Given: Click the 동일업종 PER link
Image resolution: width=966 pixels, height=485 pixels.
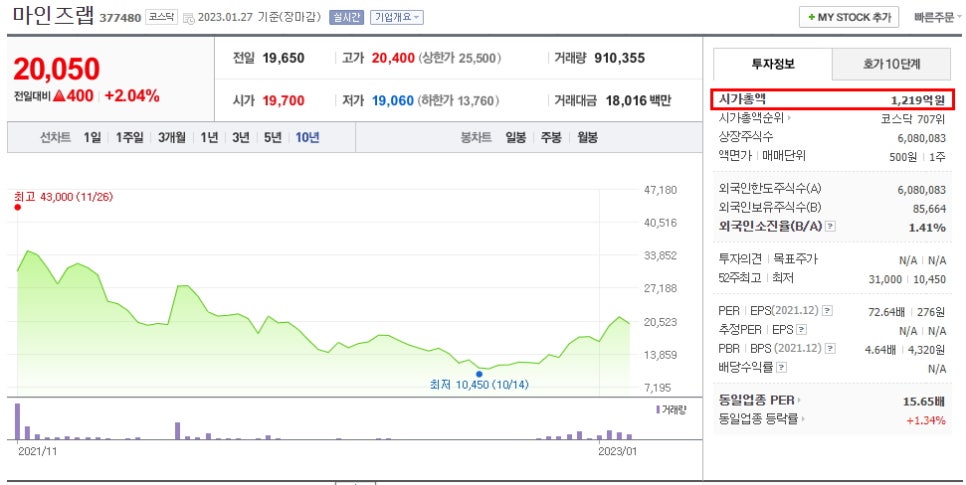Looking at the screenshot, I should pos(757,401).
